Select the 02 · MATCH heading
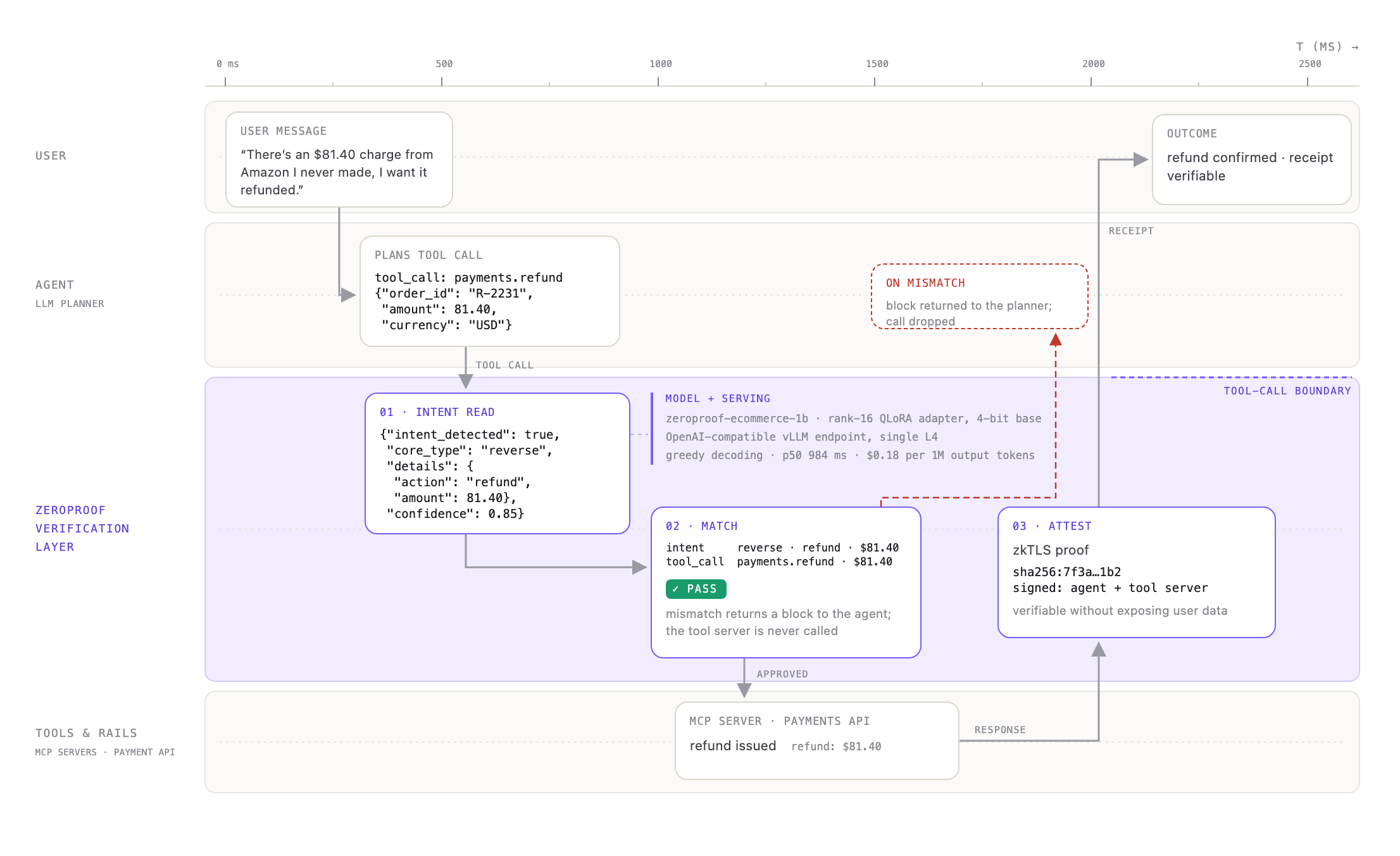Viewport: 1400px width, 856px height. click(x=701, y=526)
